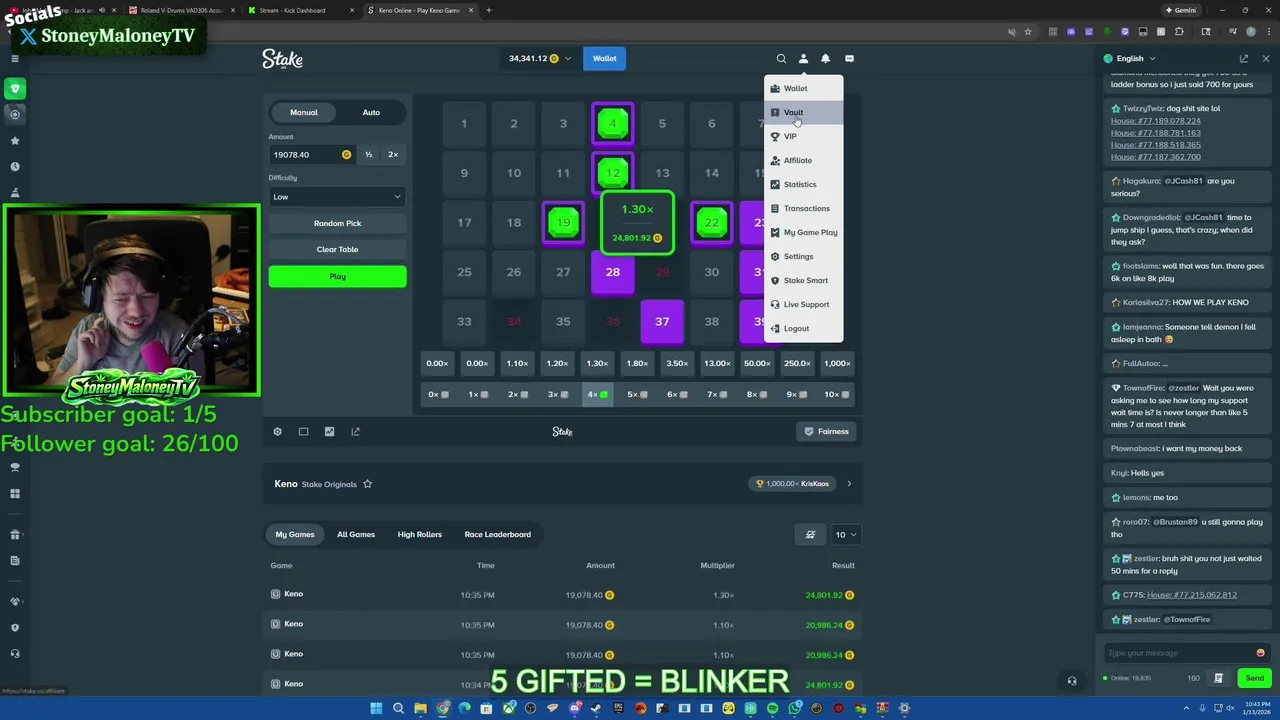
Task: Open the filter icon in bets table
Action: point(810,534)
